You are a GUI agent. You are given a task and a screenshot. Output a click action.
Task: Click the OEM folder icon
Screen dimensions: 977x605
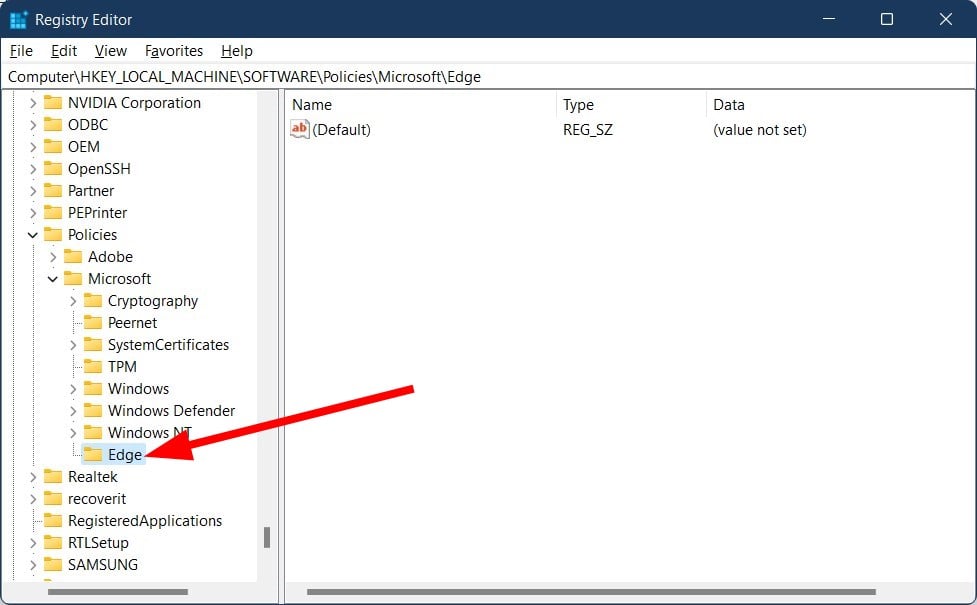[53, 146]
